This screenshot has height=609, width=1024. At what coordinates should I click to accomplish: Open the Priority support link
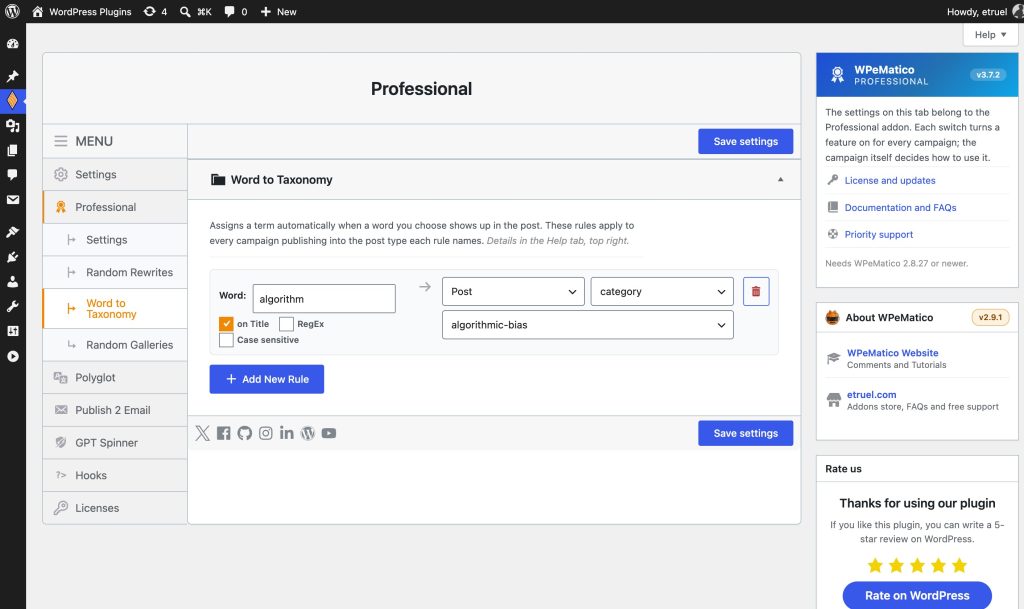tap(878, 234)
